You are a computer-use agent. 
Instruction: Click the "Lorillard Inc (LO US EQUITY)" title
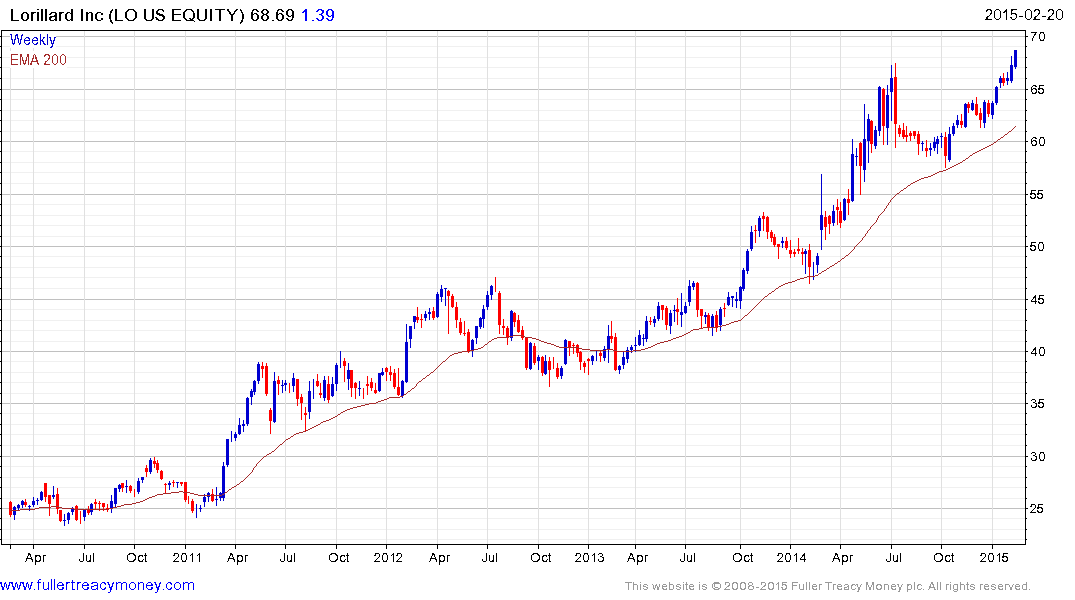[127, 13]
